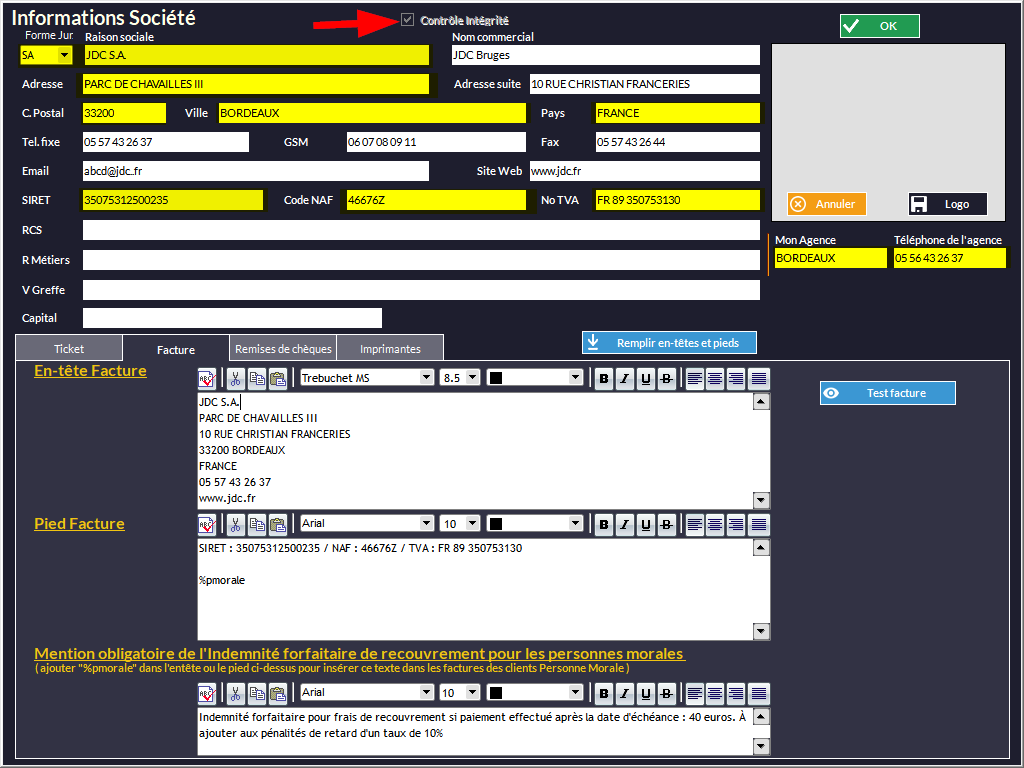Click the cut scissors icon for En-tête Facture
1024x768 pixels.
coord(235,378)
